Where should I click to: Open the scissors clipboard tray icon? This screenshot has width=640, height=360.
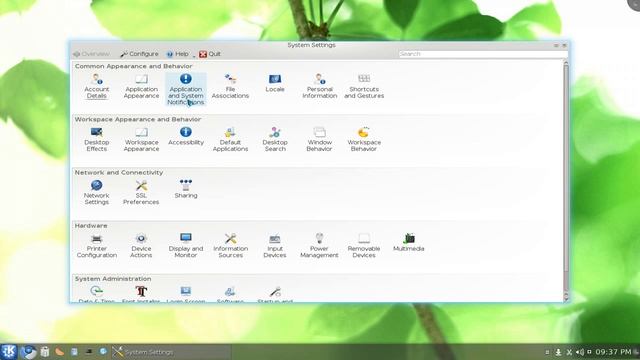[569, 352]
